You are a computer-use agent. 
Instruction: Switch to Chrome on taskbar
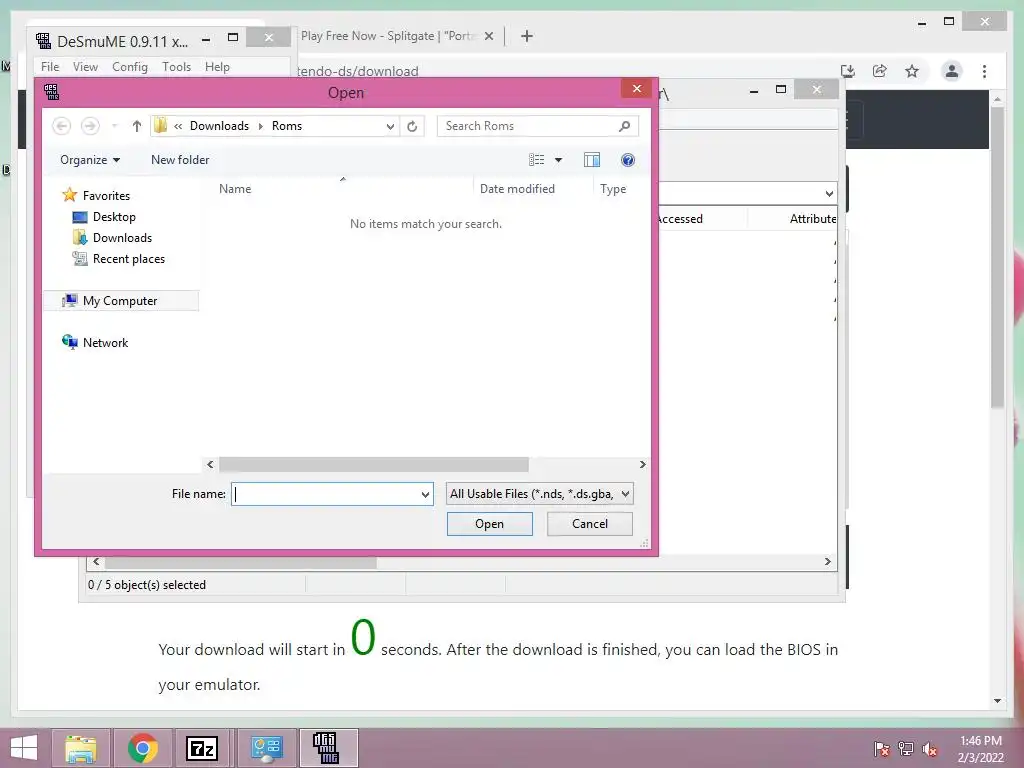point(143,748)
